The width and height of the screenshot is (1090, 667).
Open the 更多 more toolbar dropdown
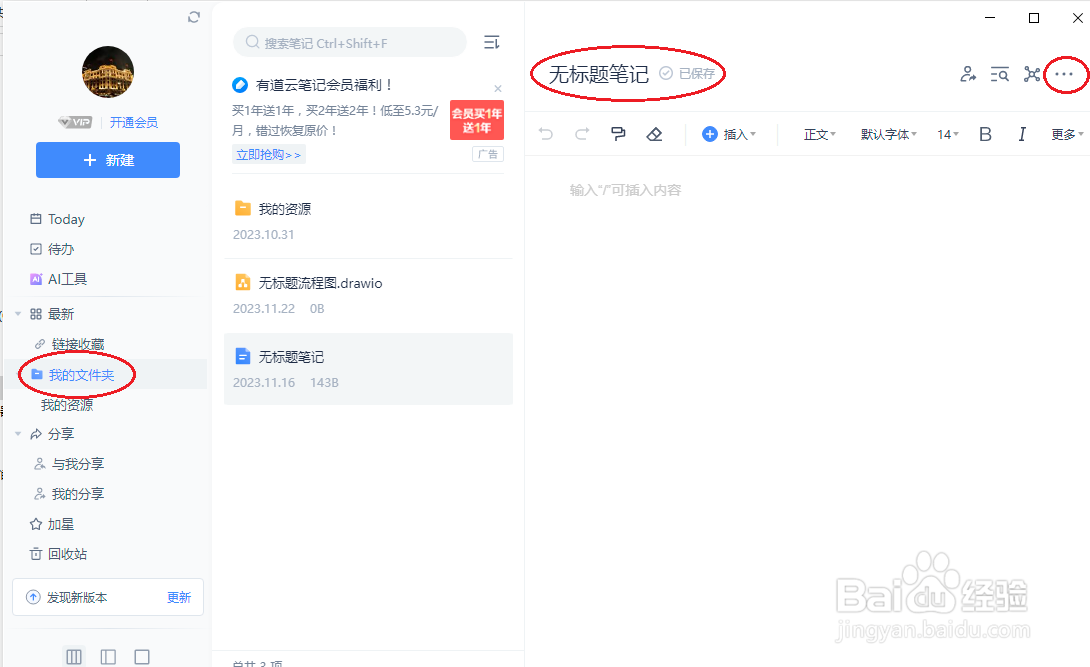pos(1067,134)
